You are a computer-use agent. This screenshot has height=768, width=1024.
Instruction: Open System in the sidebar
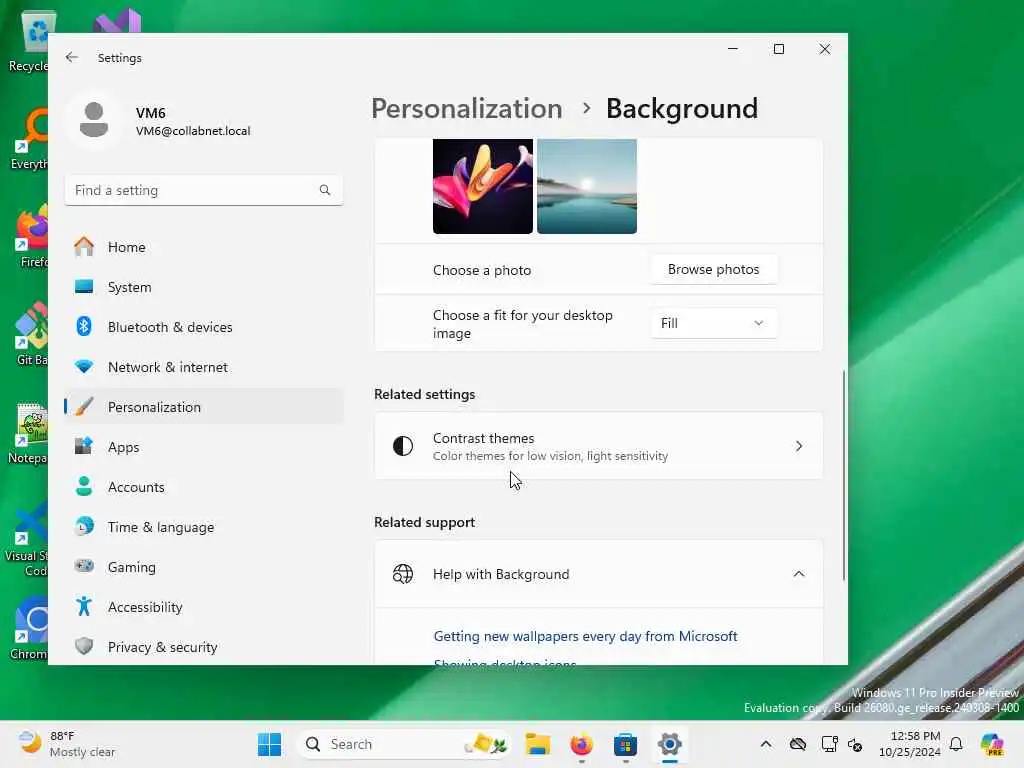point(204,287)
